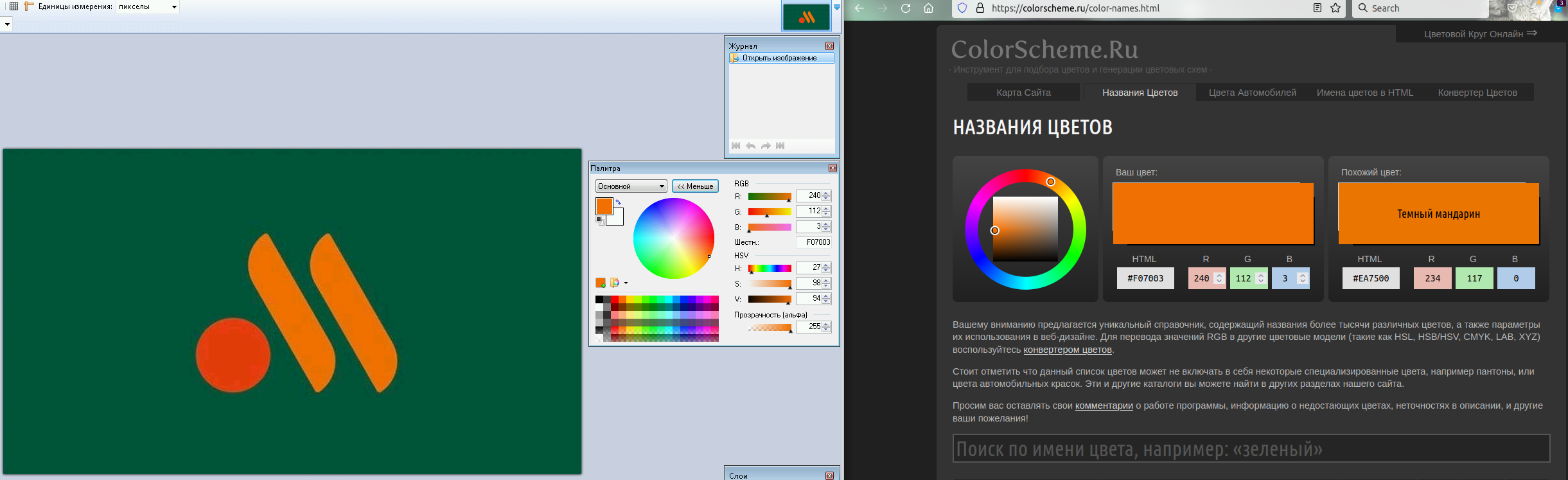Viewport: 1568px width, 480px height.
Task: Increase the V value in Палитра panel
Action: tap(827, 296)
